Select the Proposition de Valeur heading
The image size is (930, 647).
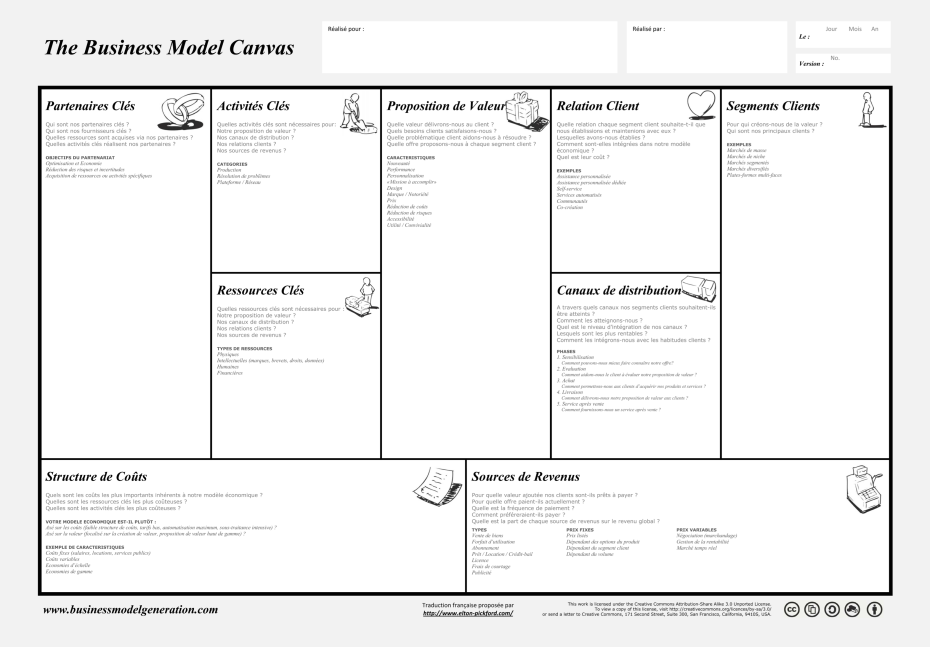click(446, 106)
